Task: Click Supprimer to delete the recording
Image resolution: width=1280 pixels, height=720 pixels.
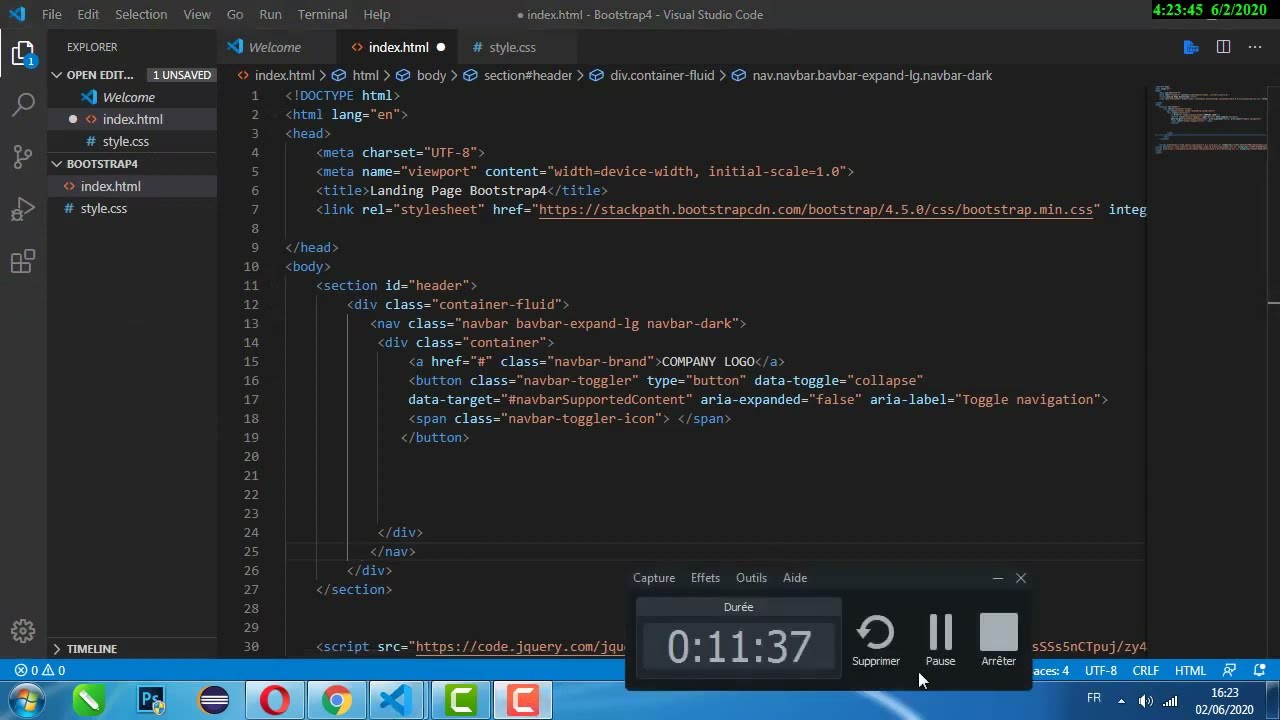Action: (876, 640)
